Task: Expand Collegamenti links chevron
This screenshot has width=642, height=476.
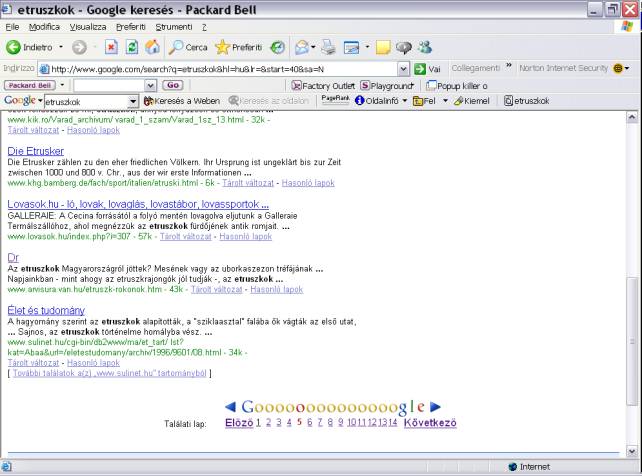Action: (509, 65)
